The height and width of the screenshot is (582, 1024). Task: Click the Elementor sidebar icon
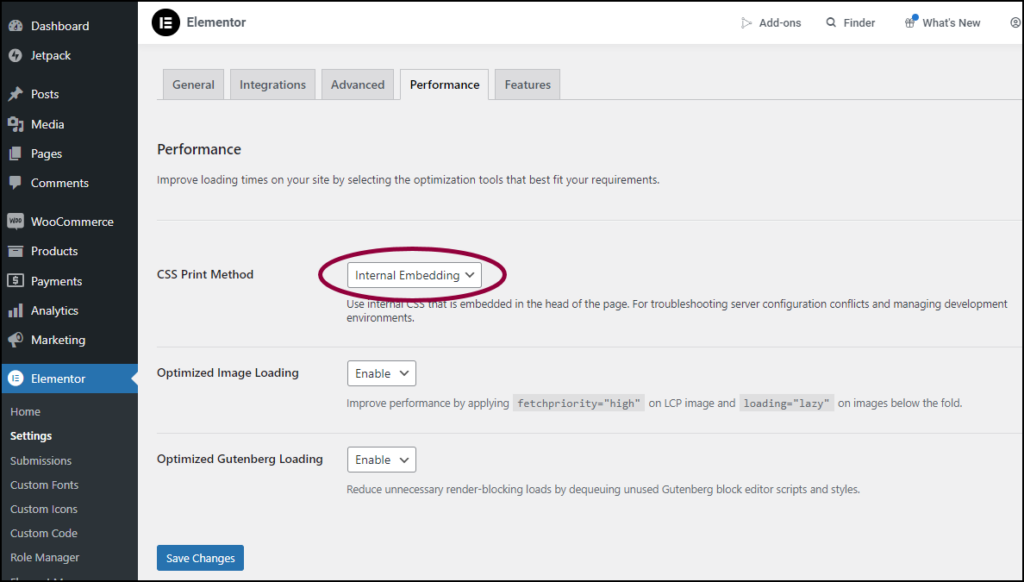pyautogui.click(x=15, y=379)
